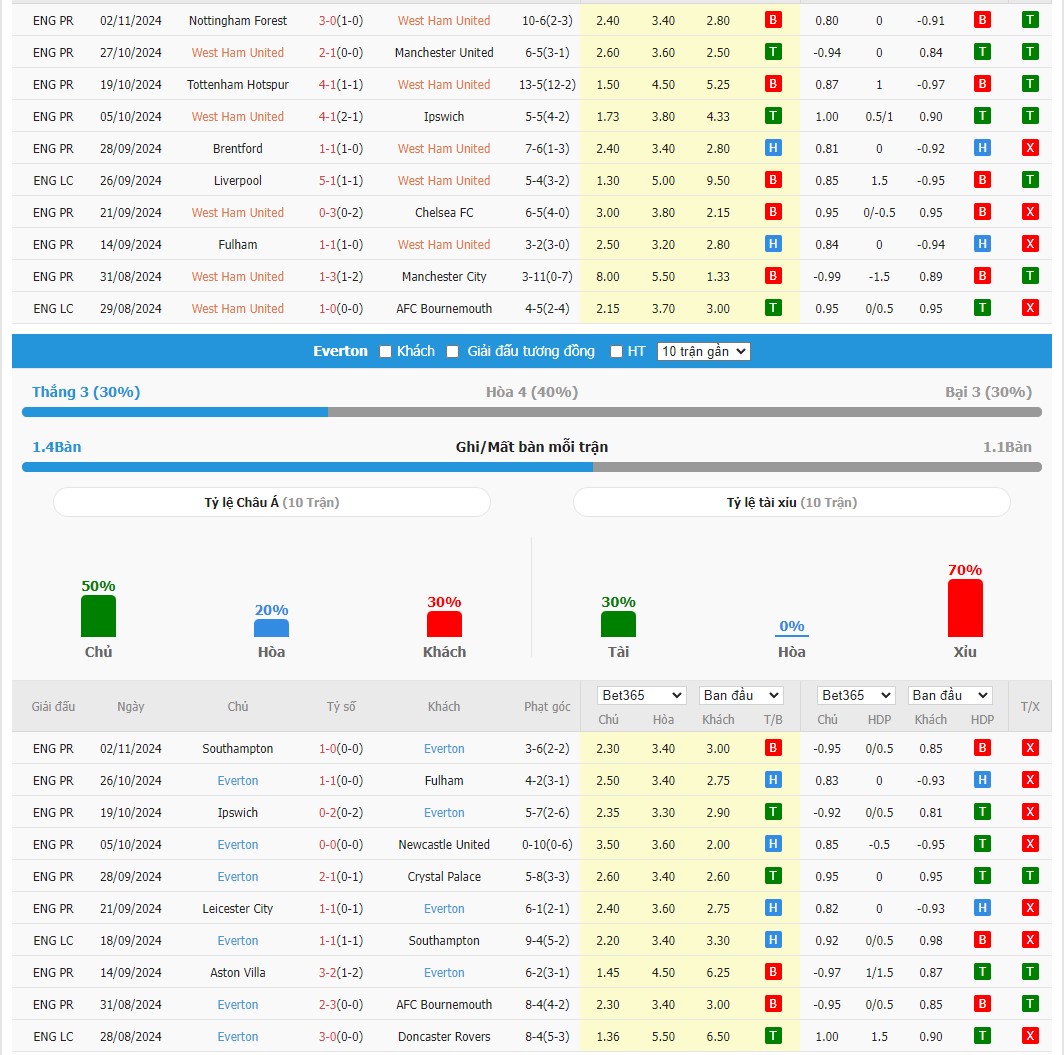
Task: Click the Tỷ số column header
Action: tap(341, 706)
